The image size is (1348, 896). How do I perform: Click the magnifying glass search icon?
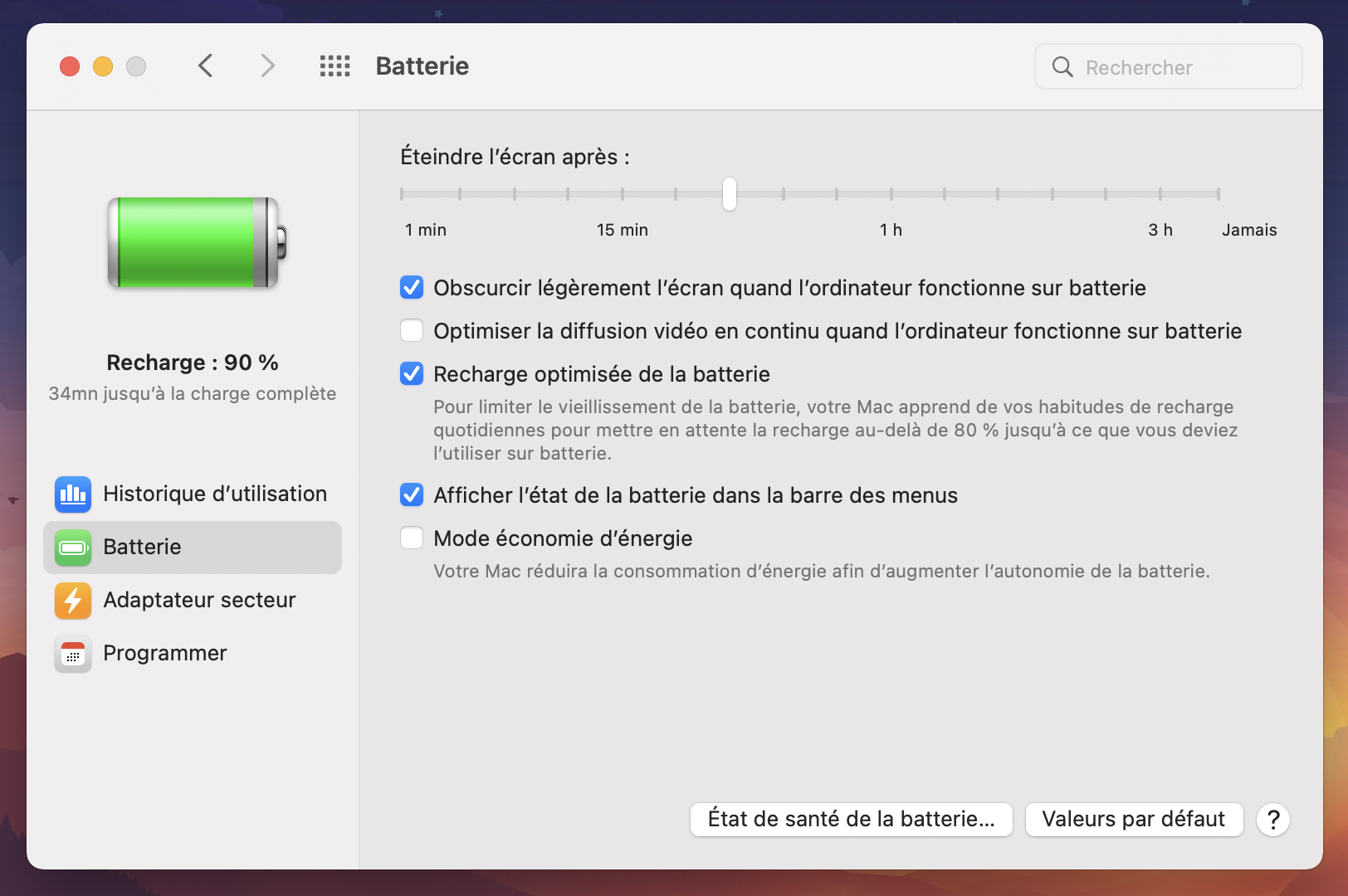1062,66
